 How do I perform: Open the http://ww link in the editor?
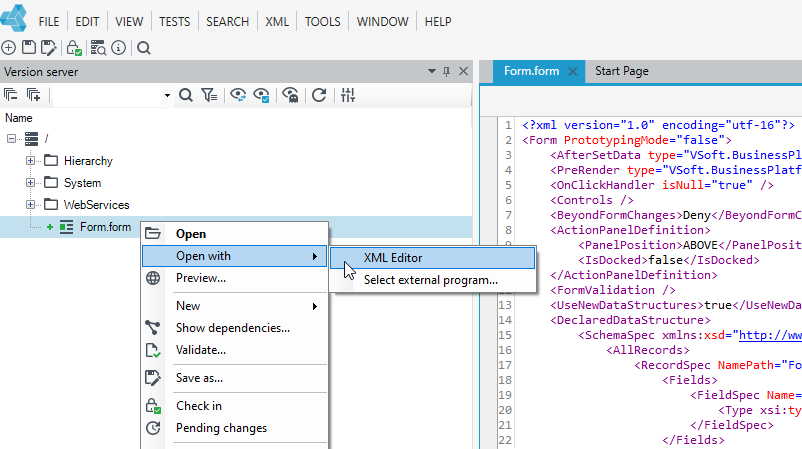point(770,335)
